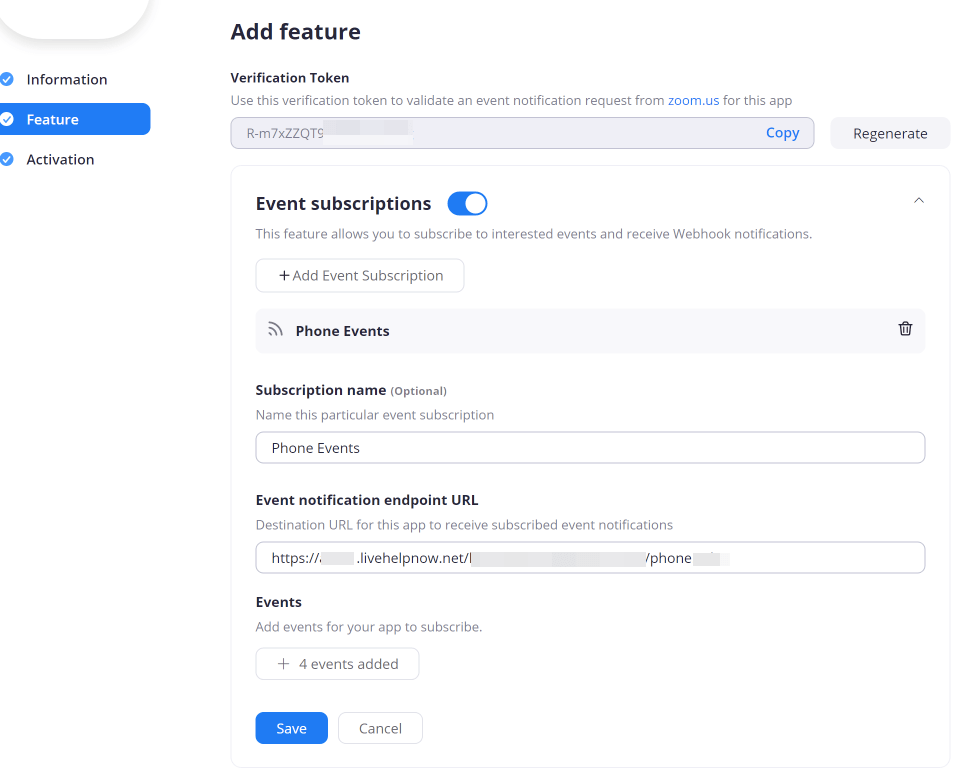The height and width of the screenshot is (783, 964).
Task: Click the plus icon on Add Event Subscription
Action: tap(283, 275)
